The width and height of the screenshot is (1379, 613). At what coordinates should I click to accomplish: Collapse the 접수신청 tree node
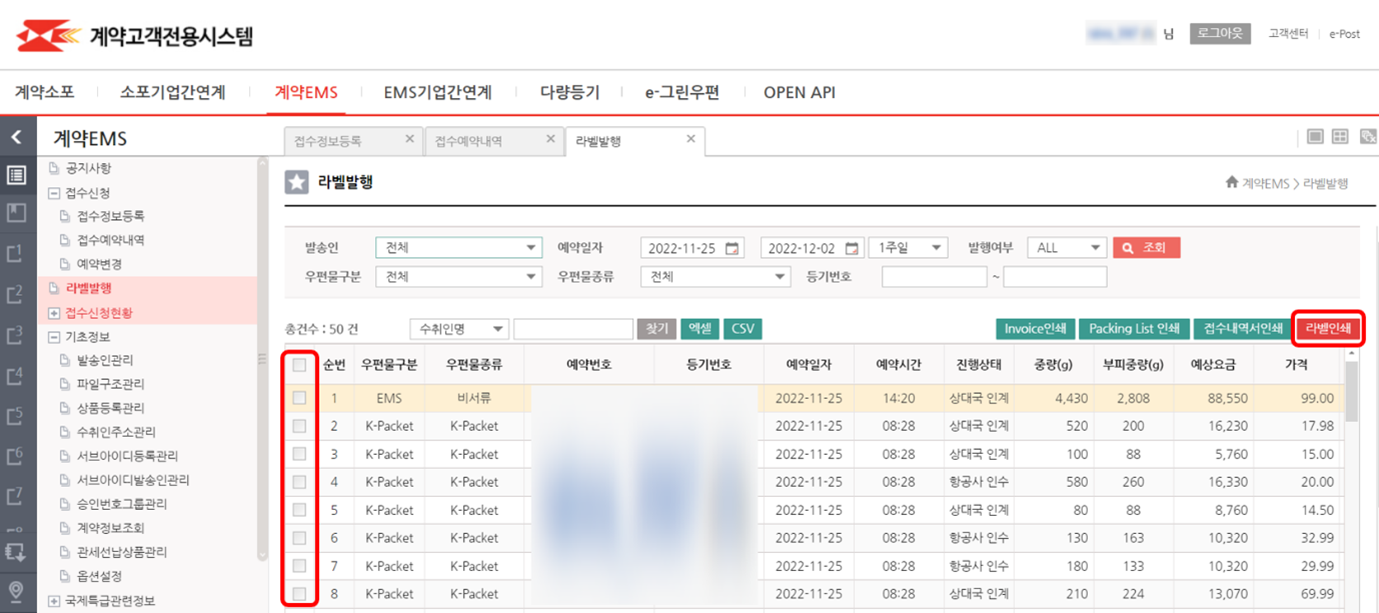pos(54,193)
